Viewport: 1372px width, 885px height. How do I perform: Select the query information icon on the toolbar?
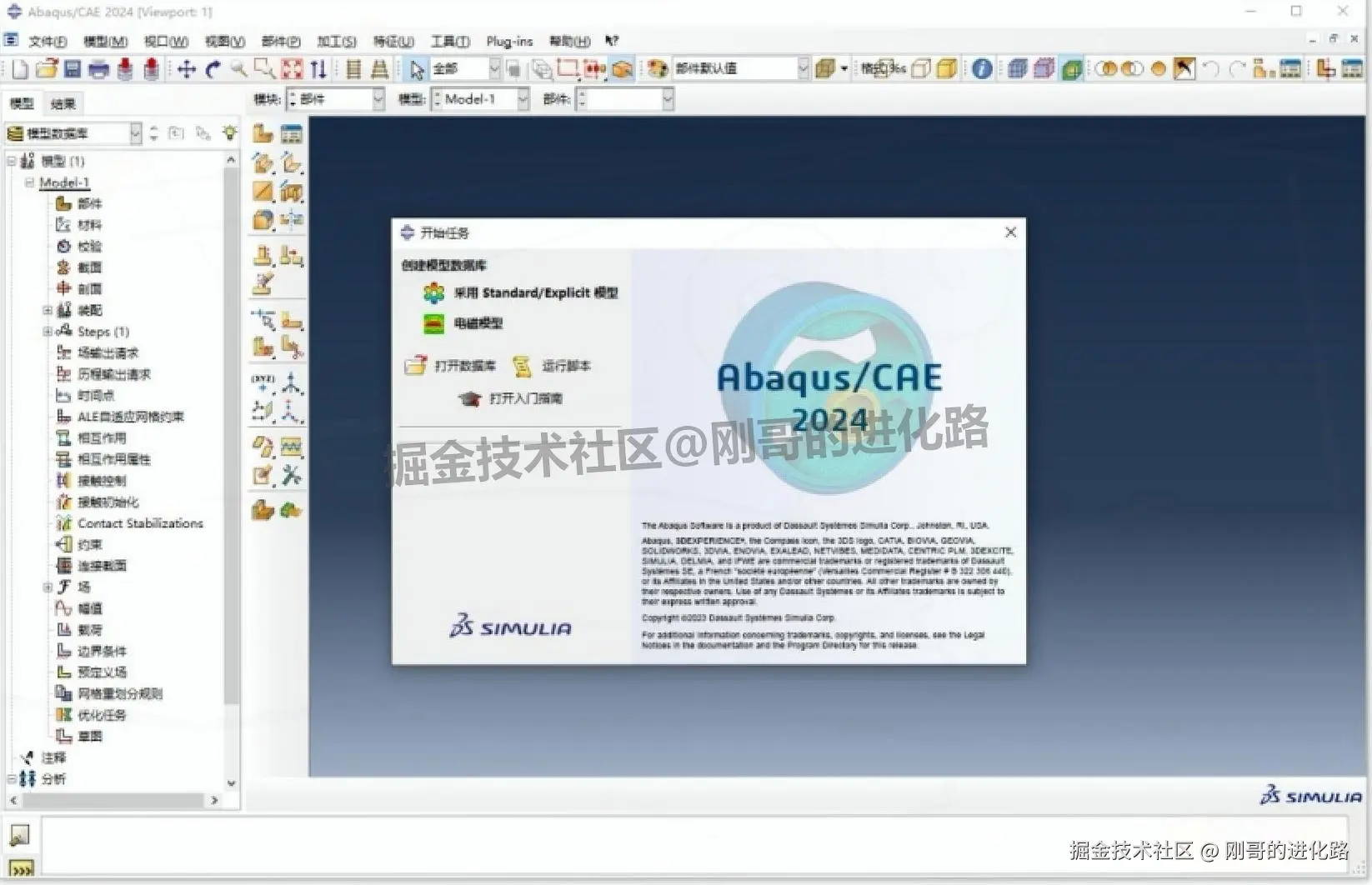(x=980, y=69)
